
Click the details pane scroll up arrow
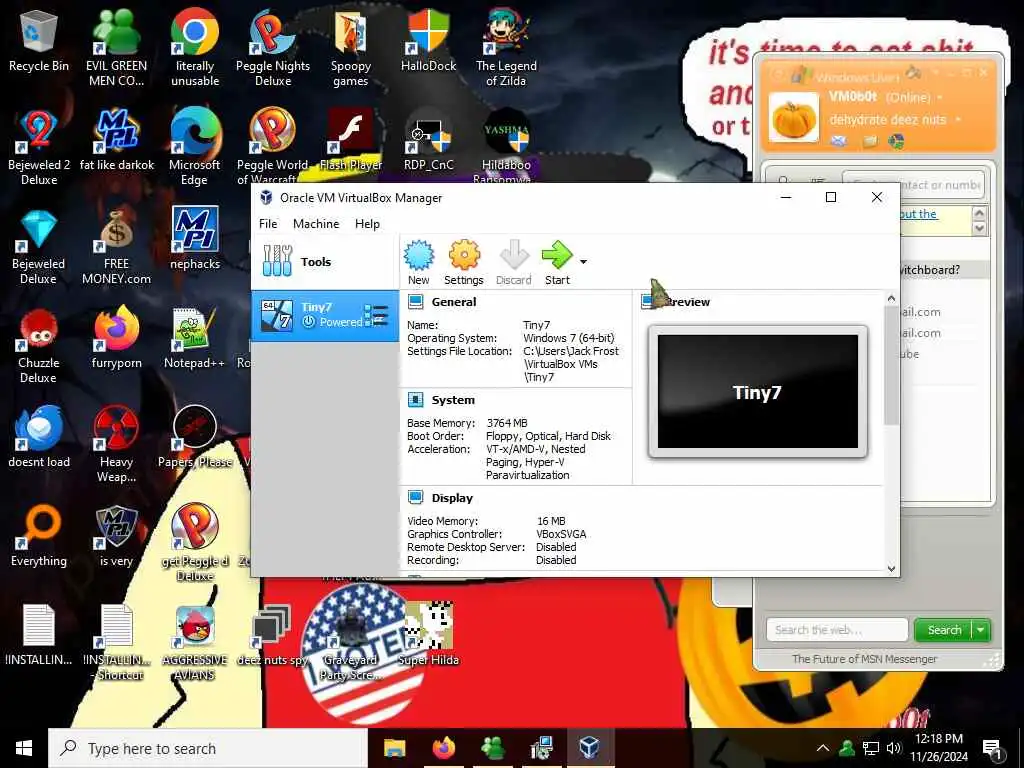[891, 298]
